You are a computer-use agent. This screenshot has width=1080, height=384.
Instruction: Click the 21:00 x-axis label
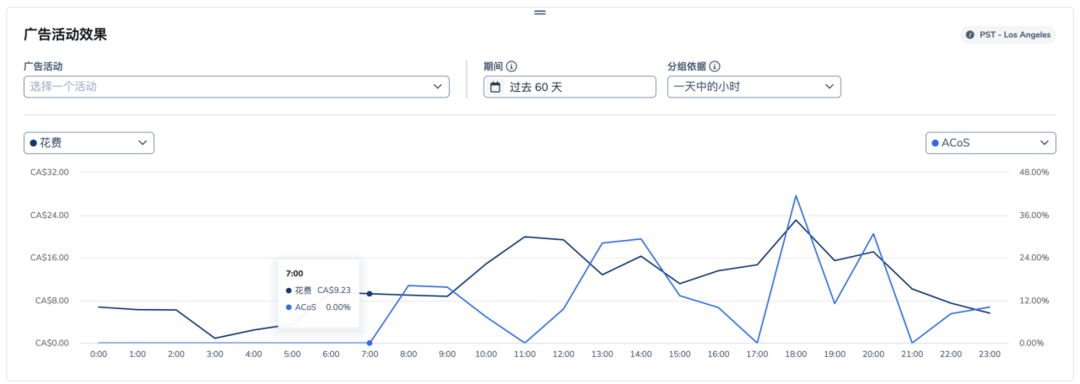coord(912,354)
